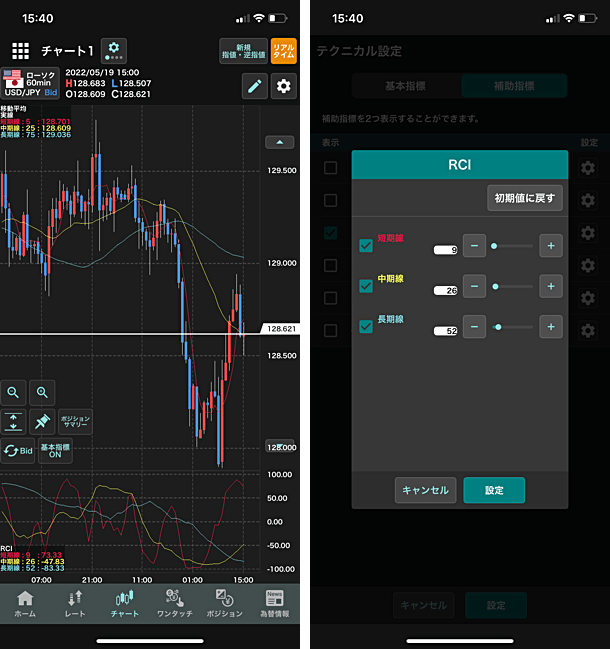Open the third dimmed indicator gear
The width and height of the screenshot is (610, 649).
point(588,233)
